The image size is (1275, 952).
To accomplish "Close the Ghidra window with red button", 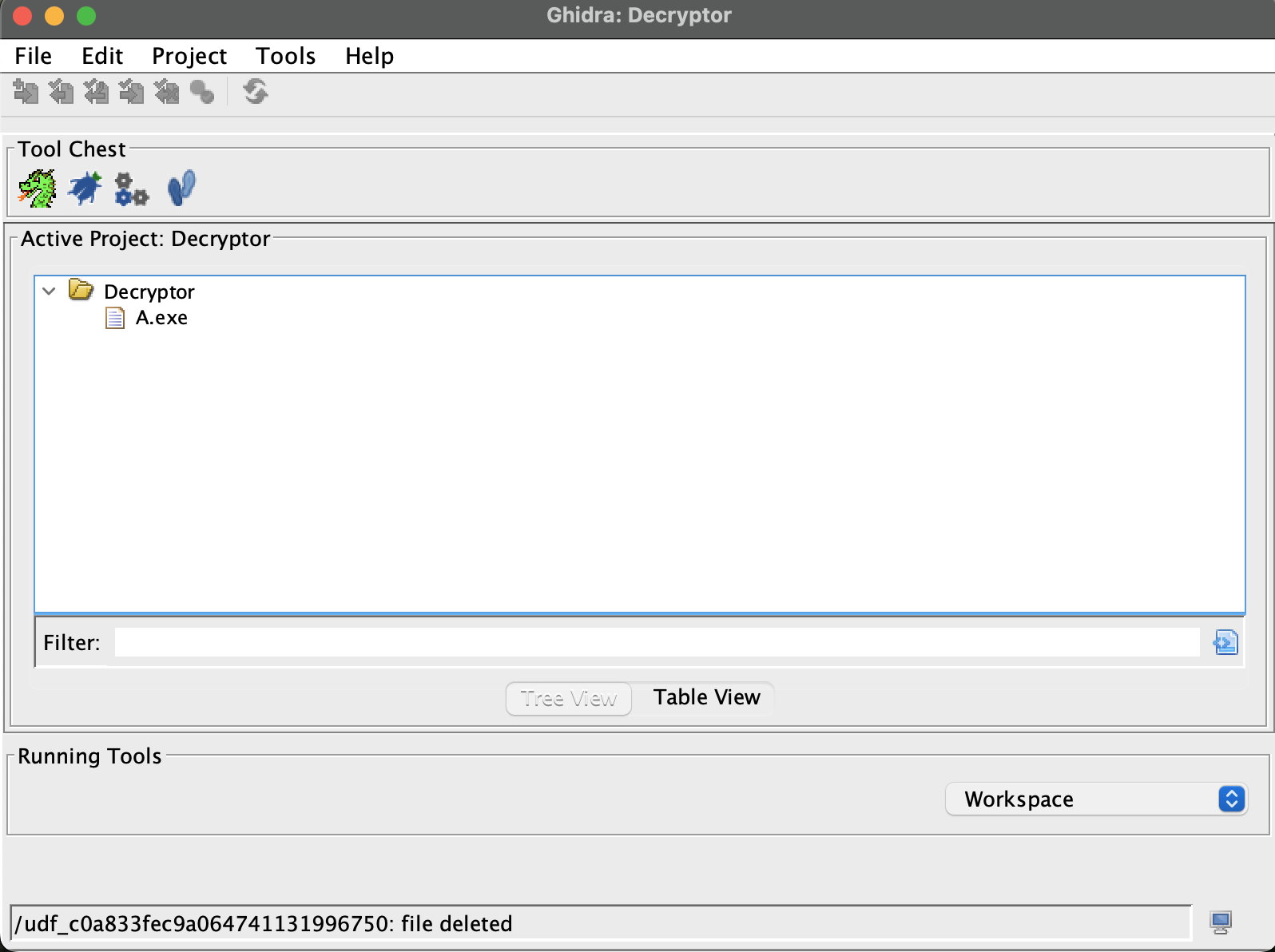I will point(22,15).
